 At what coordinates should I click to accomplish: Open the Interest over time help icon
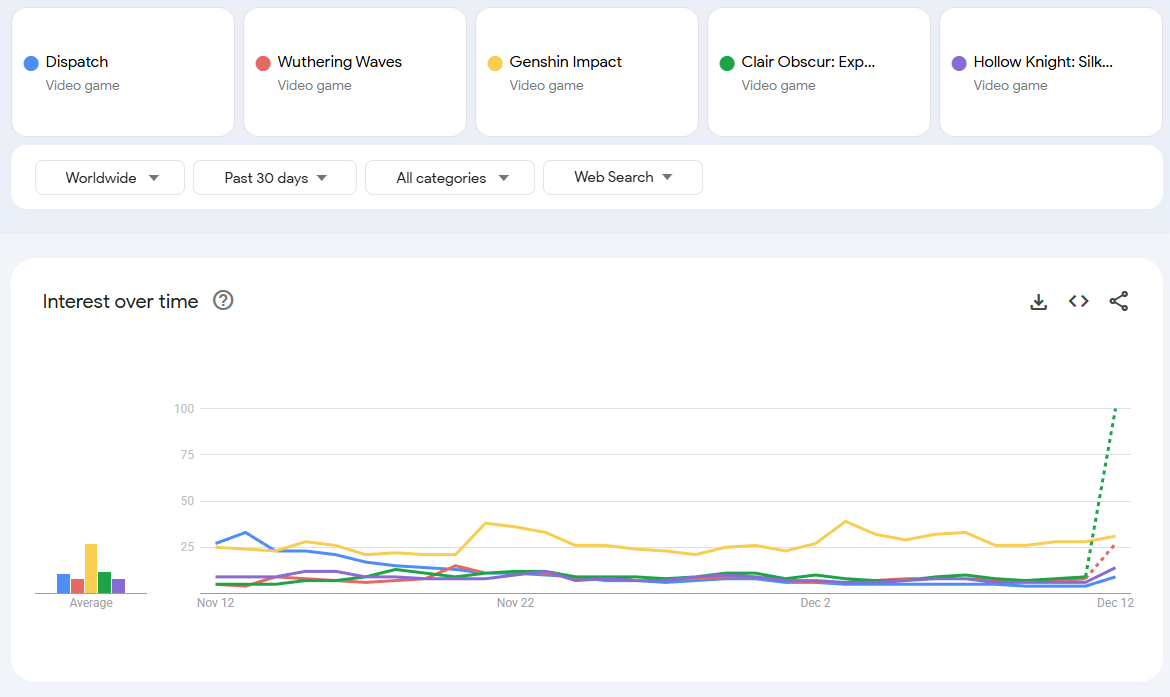223,300
